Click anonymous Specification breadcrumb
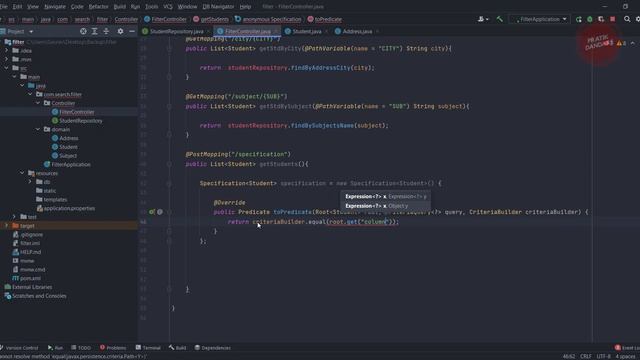Image resolution: width=640 pixels, height=360 pixels. pos(268,19)
